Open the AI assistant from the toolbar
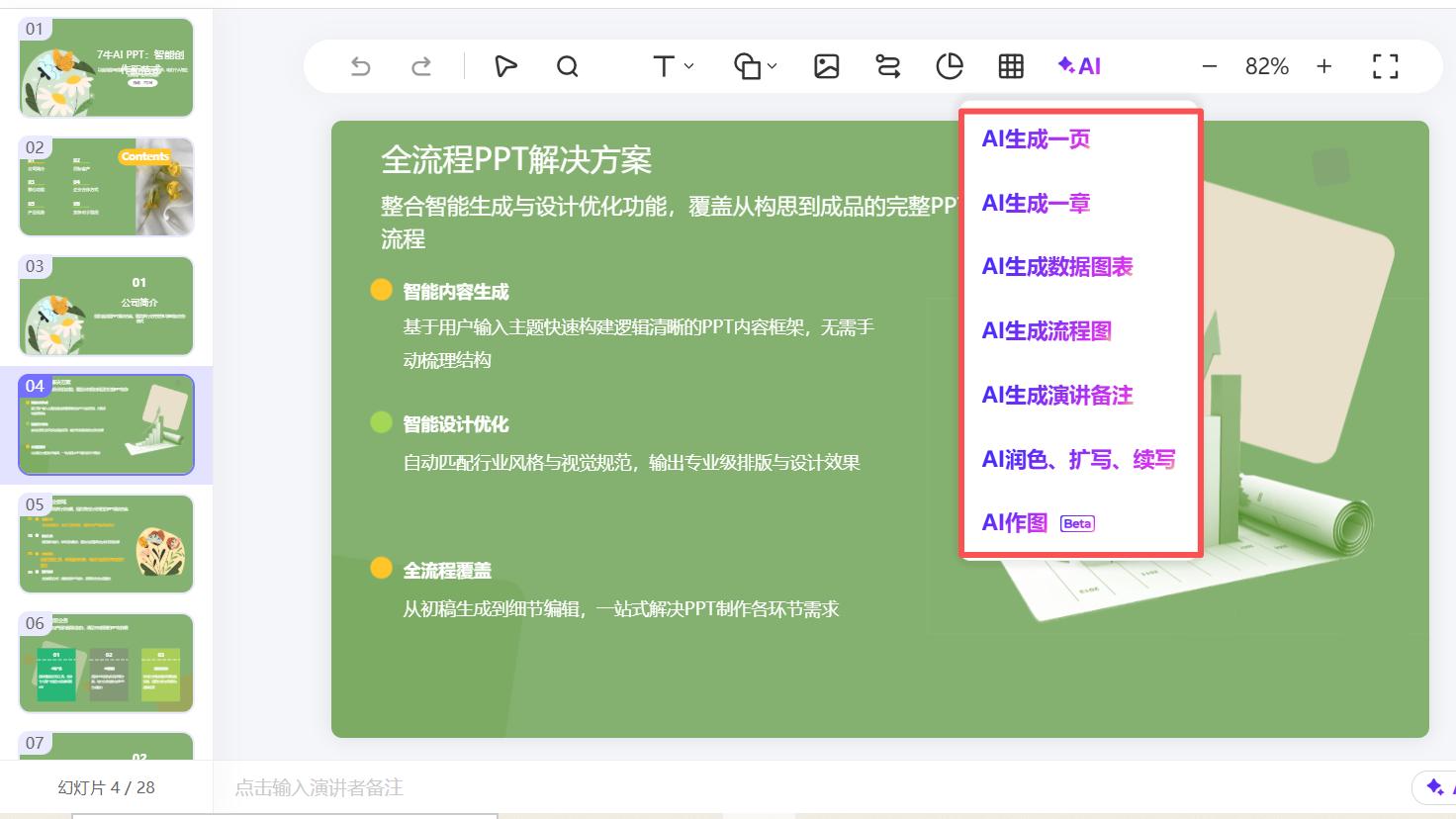Viewport: 1456px width, 819px height. [1078, 66]
